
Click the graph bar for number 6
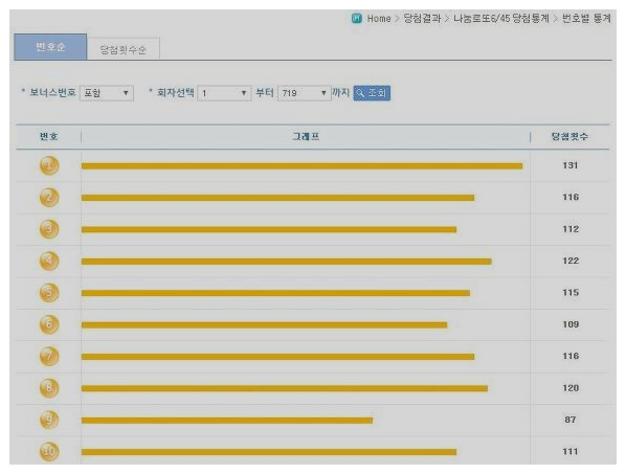[x=264, y=325]
